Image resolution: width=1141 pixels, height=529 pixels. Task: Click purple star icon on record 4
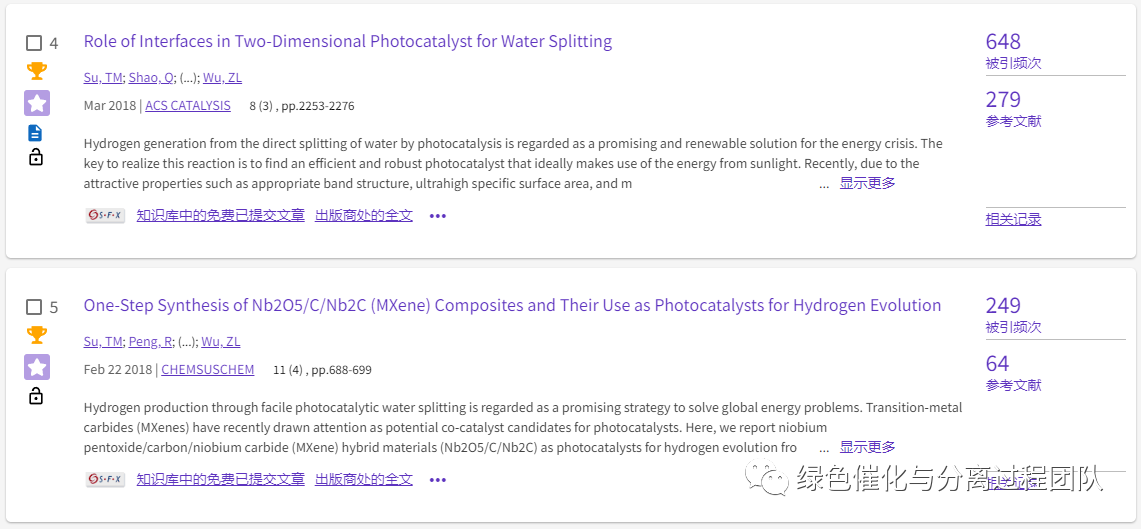point(36,103)
